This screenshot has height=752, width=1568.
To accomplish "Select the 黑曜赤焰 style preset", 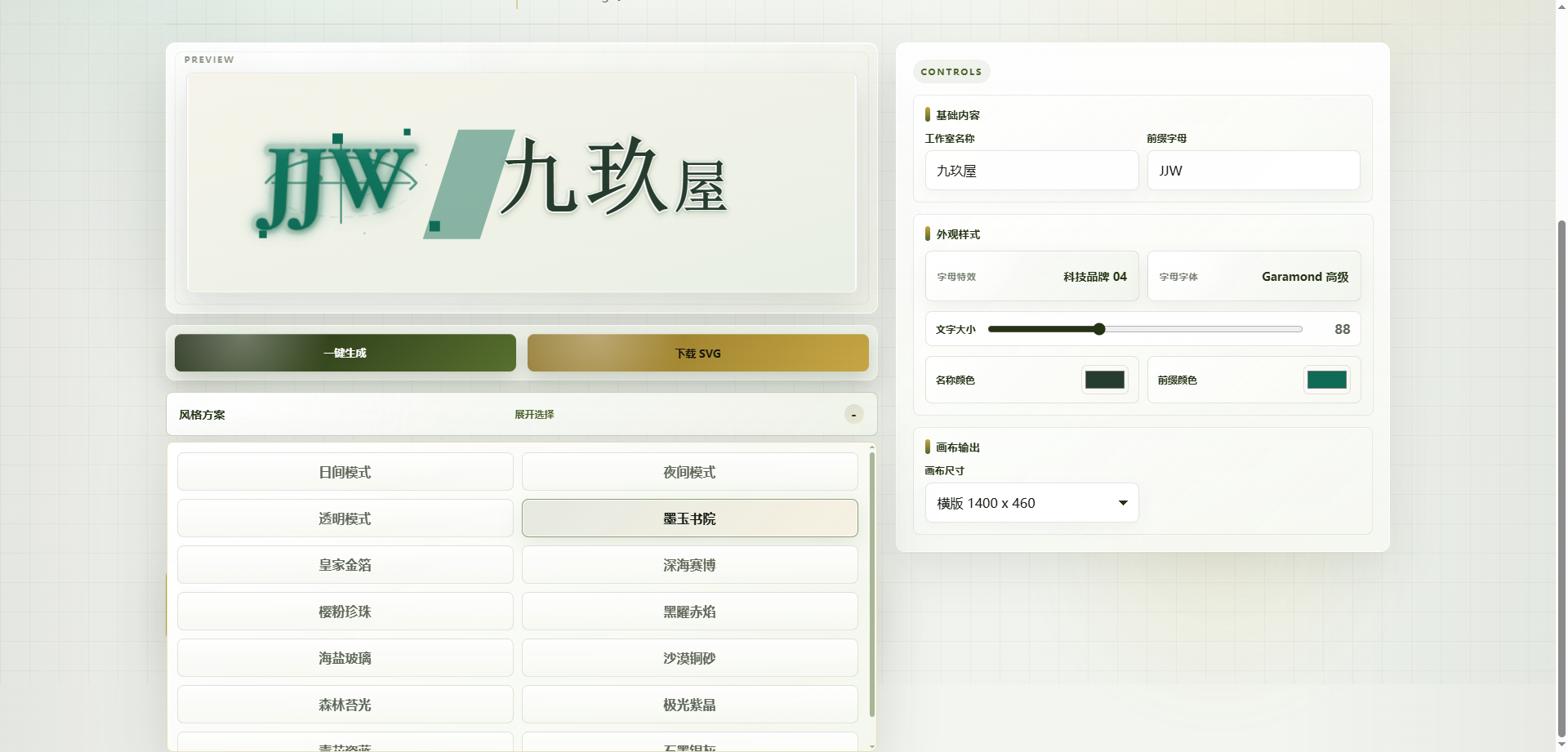I will [689, 612].
